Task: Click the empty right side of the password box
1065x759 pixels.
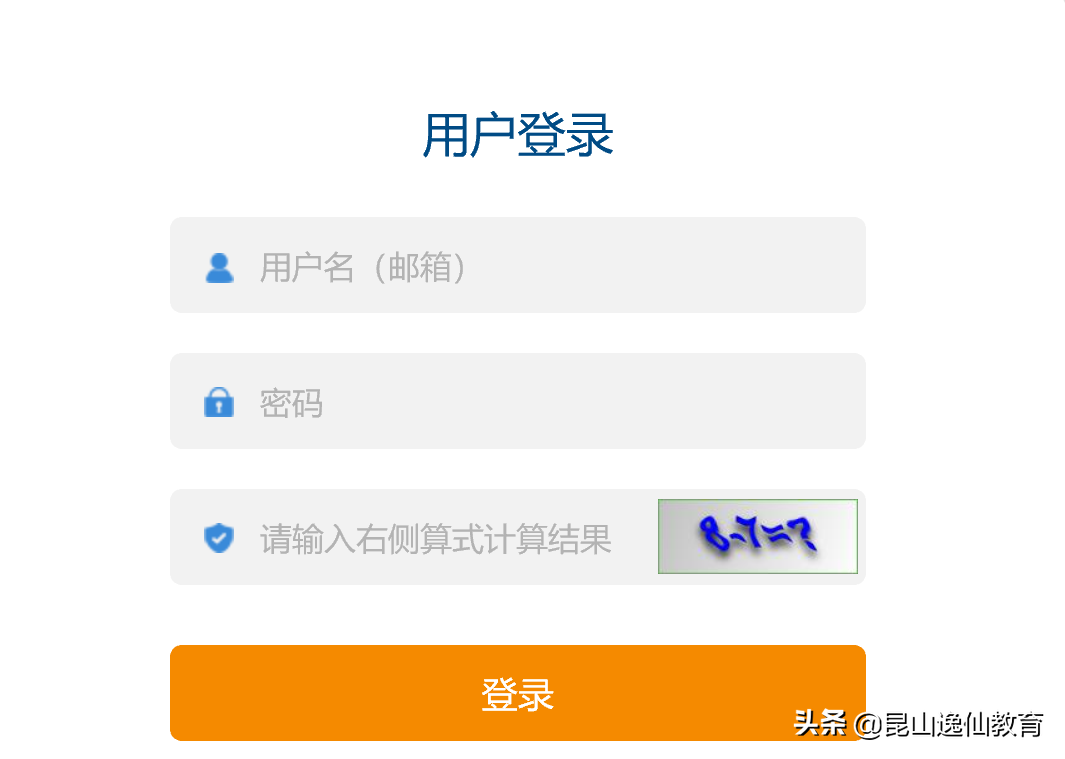Action: (x=611, y=401)
